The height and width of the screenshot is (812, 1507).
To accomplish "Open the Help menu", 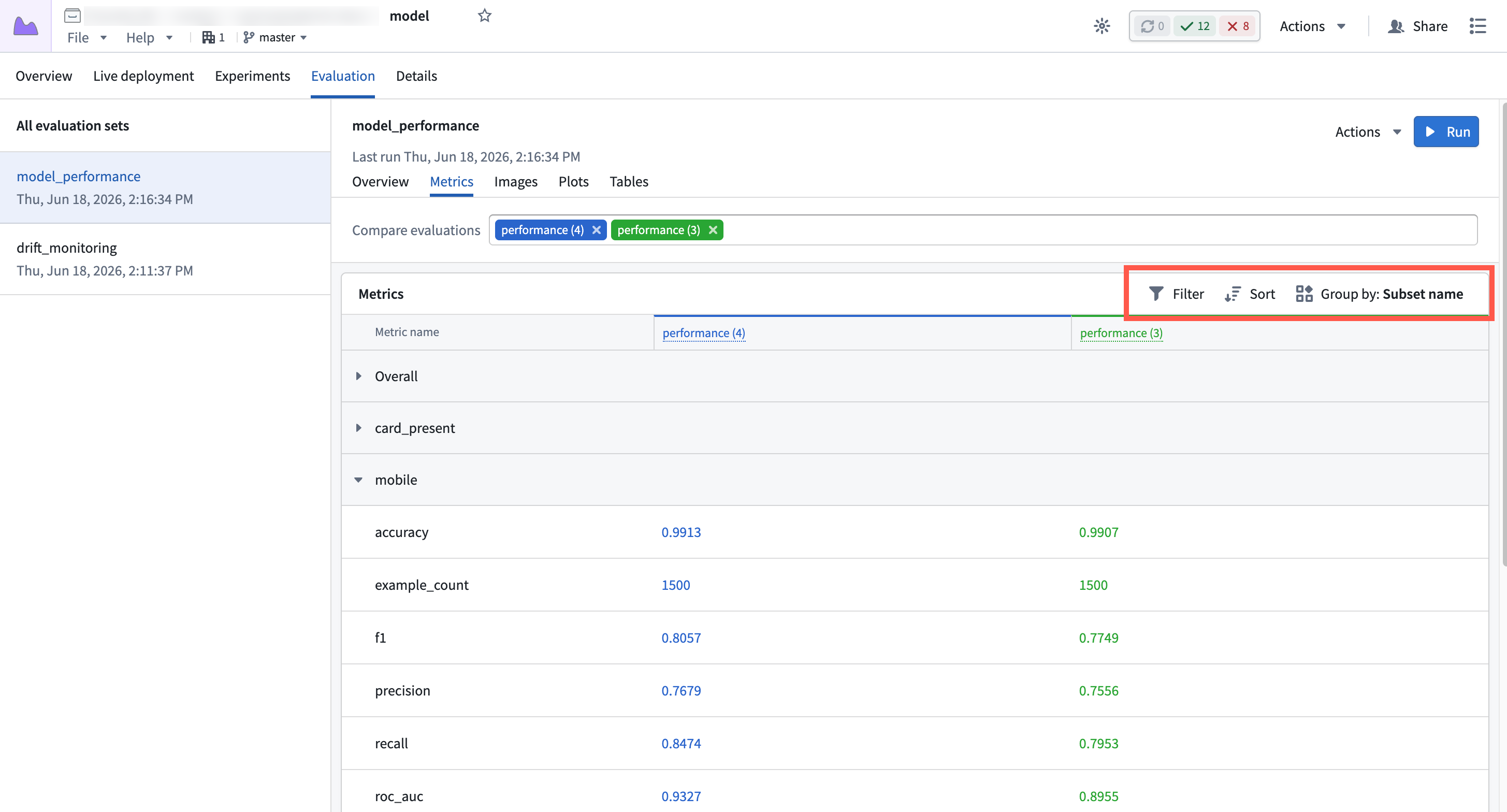I will (x=149, y=37).
